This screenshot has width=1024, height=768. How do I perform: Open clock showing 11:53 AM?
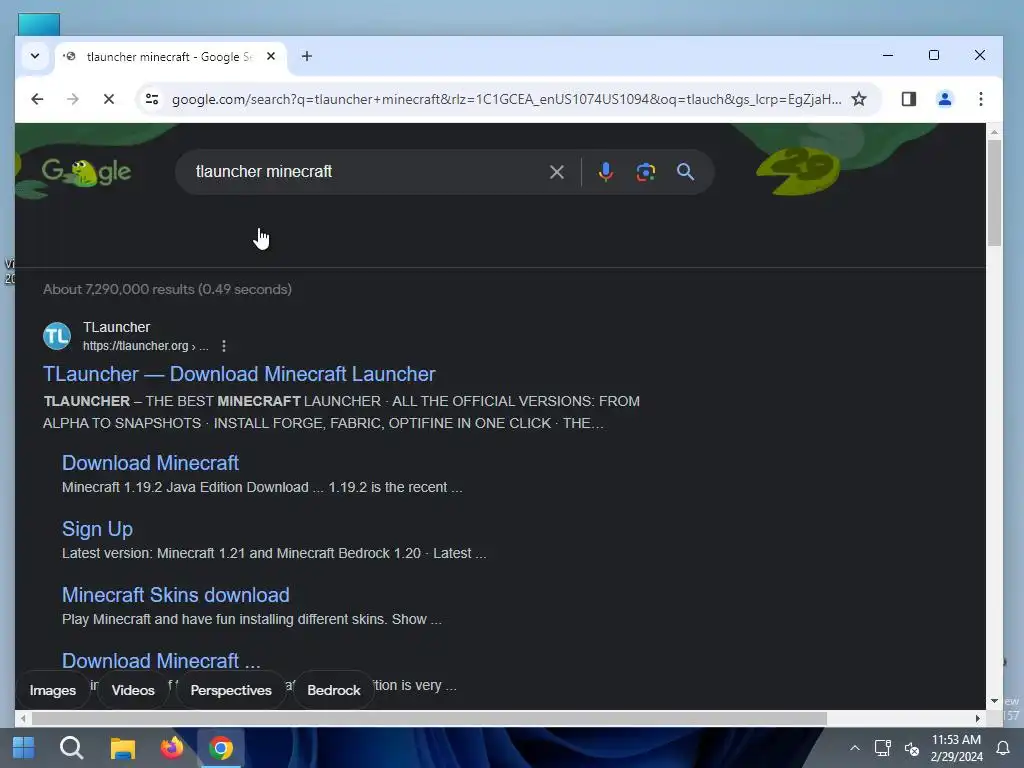(956, 748)
